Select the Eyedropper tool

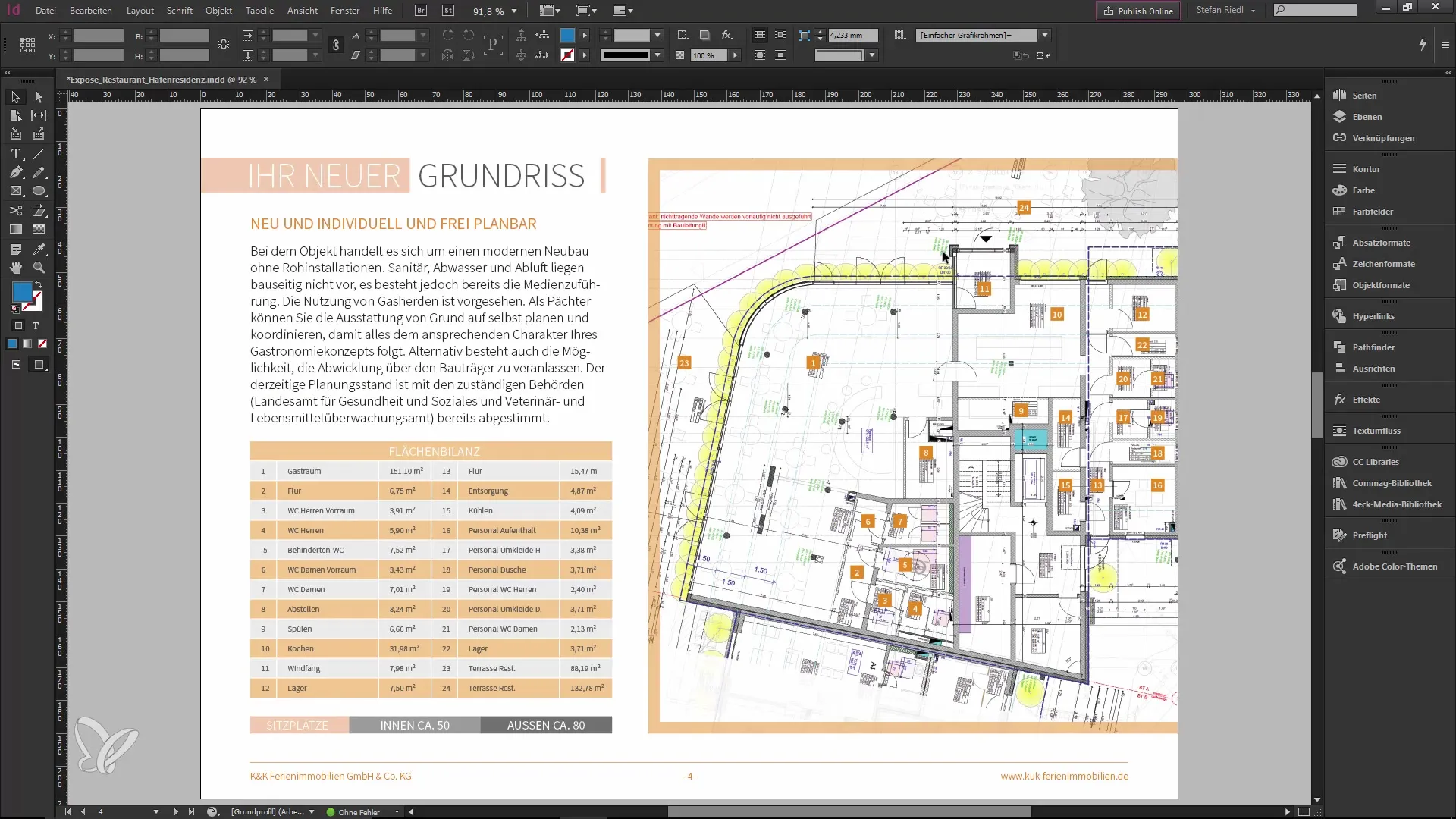point(39,249)
